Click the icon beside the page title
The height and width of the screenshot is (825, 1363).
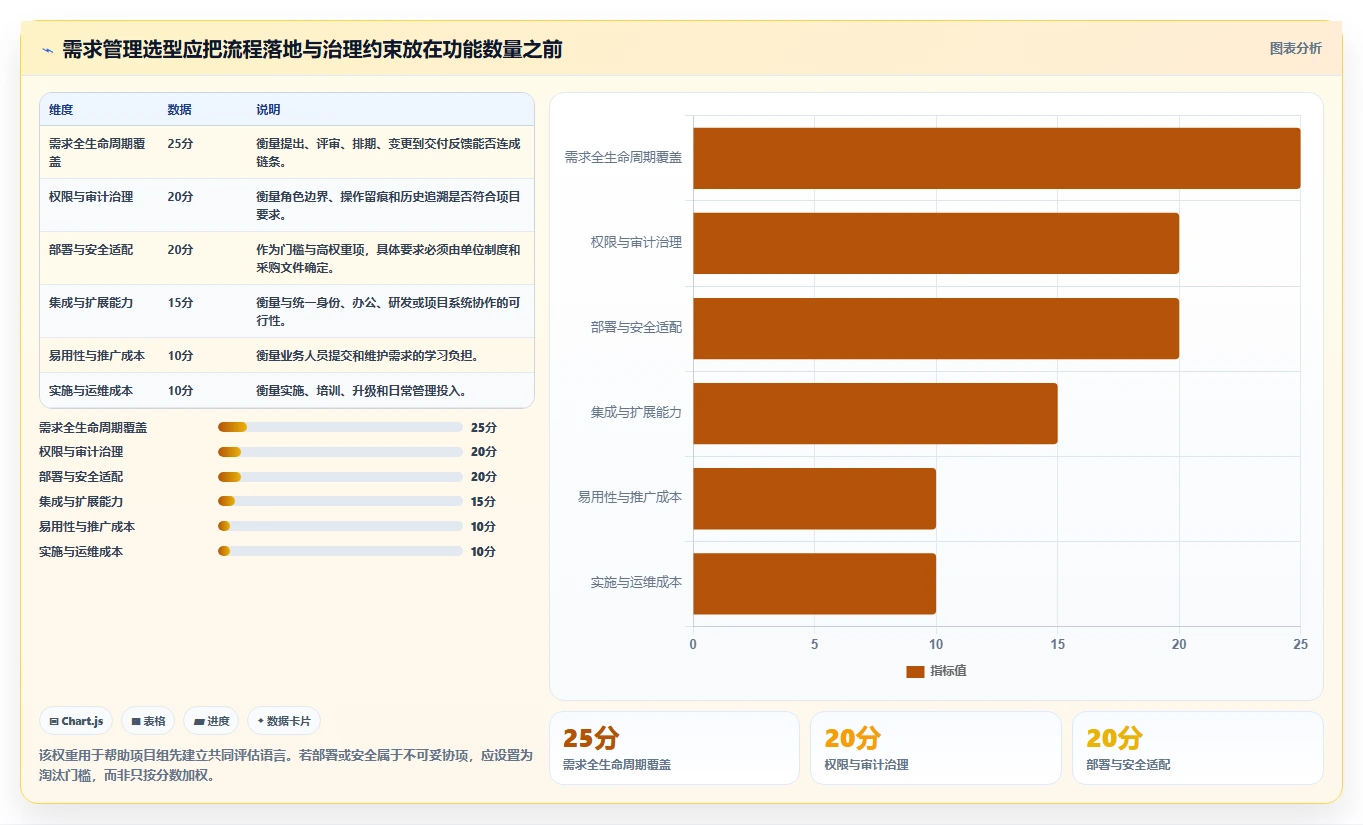click(47, 49)
